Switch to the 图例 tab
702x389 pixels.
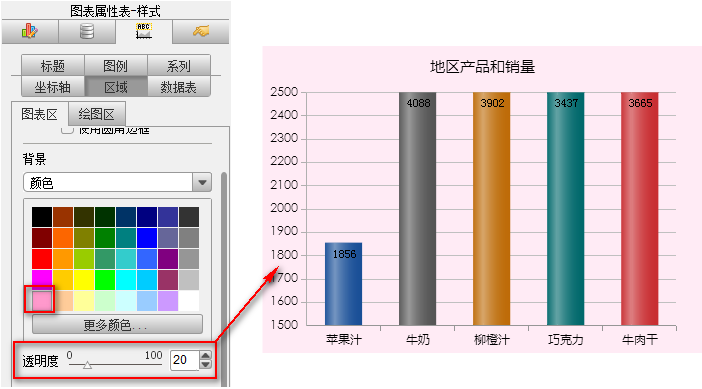pyautogui.click(x=116, y=66)
